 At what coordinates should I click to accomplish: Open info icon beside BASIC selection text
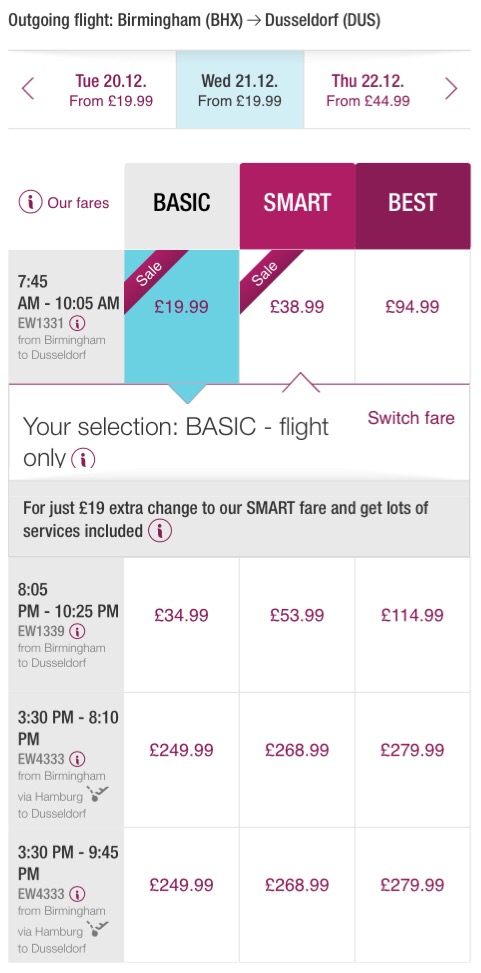pyautogui.click(x=83, y=459)
